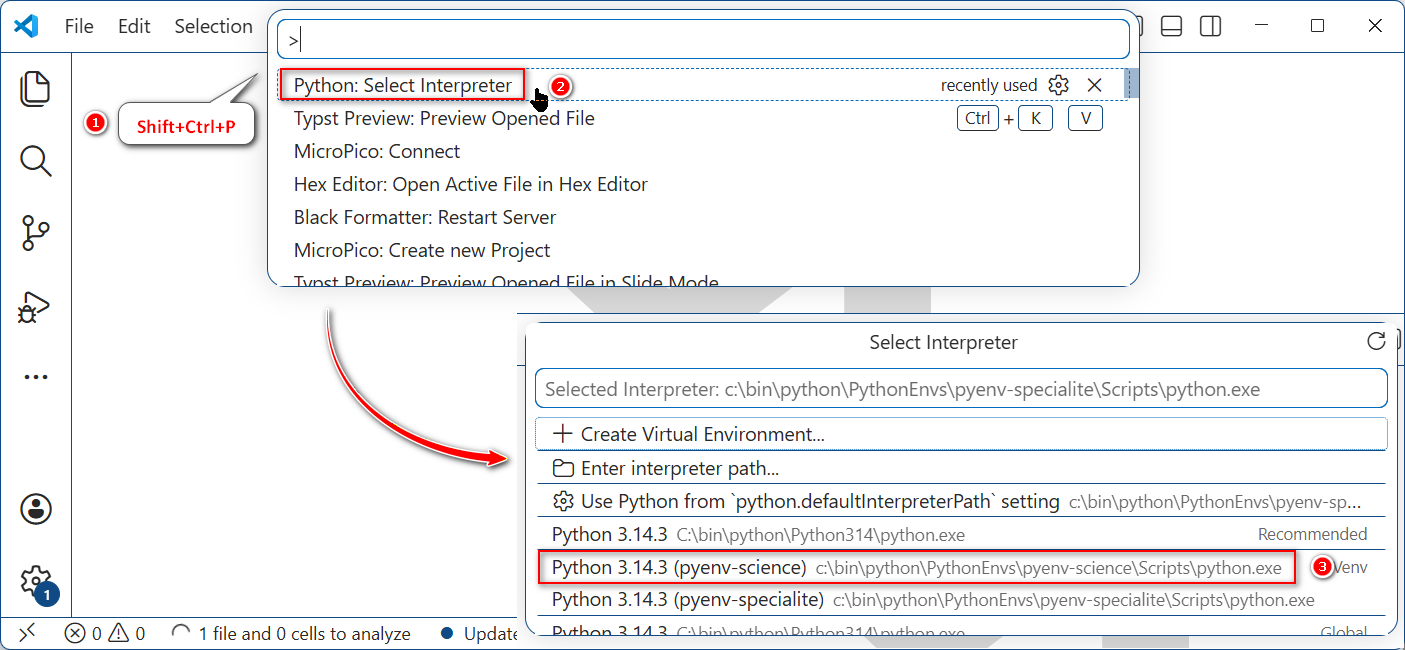Remove Python: Select Interpreter from recently used

1094,86
